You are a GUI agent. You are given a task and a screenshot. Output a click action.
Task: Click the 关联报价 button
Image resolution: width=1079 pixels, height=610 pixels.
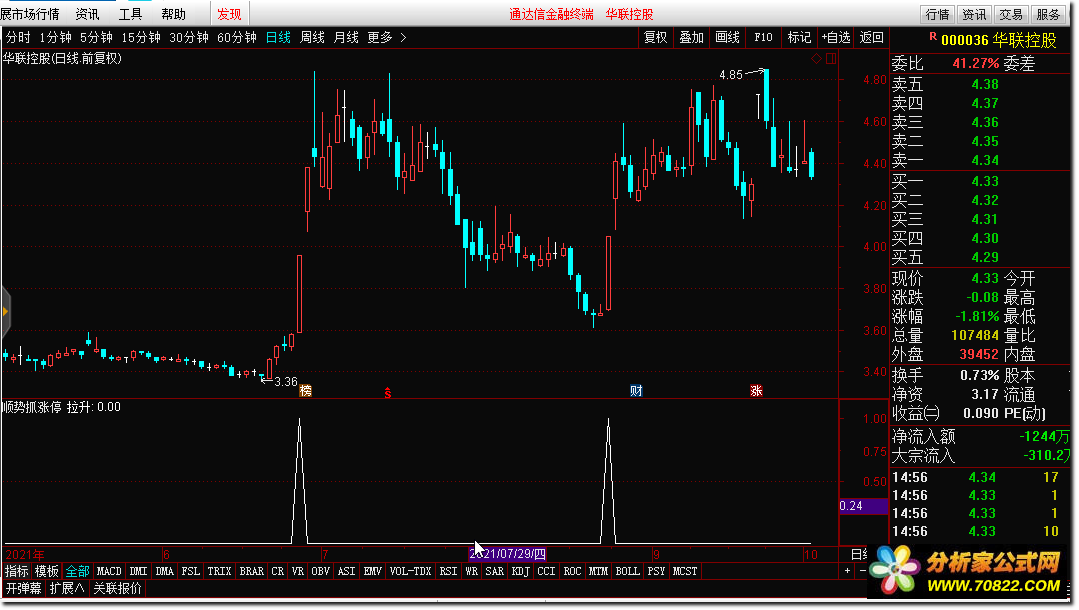117,588
